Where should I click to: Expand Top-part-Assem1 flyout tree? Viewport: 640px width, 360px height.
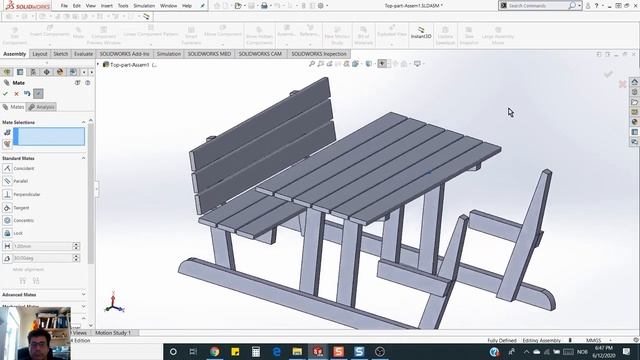[98, 64]
